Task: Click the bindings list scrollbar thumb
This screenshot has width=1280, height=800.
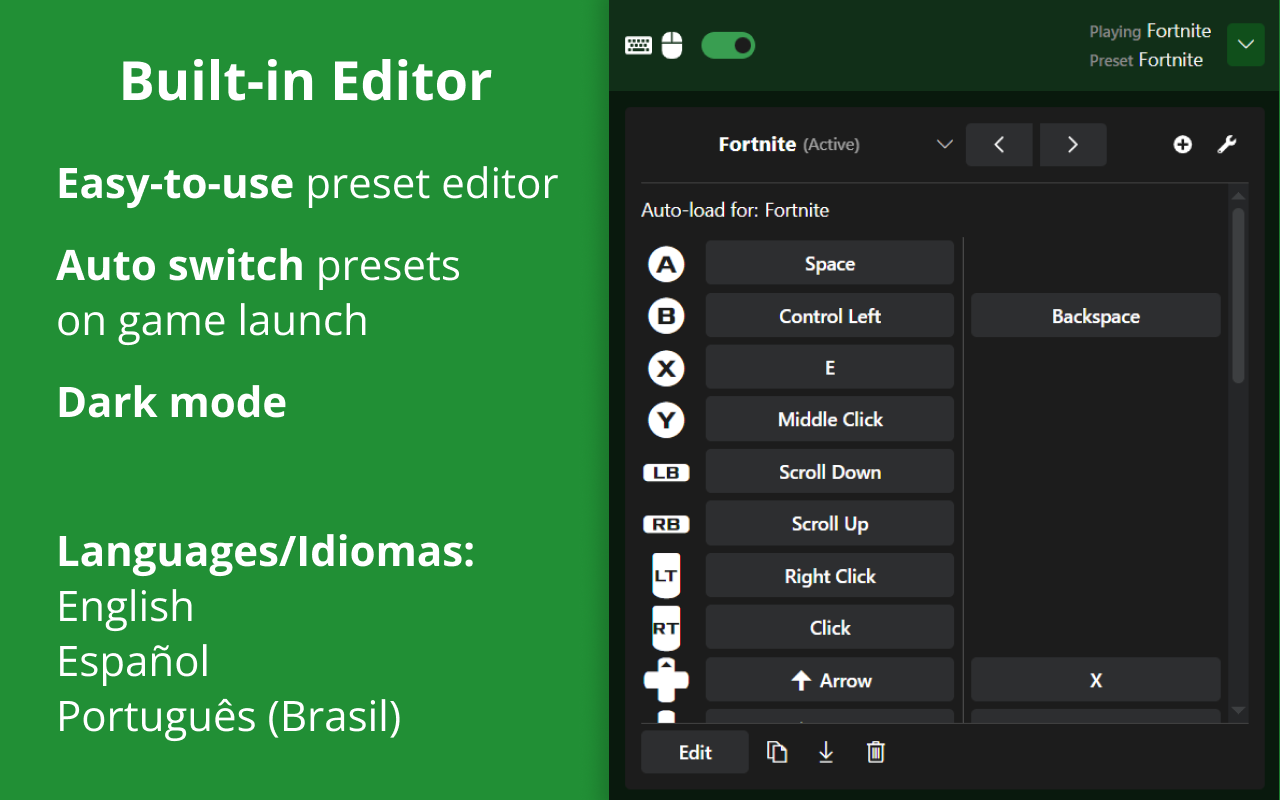Action: (x=1238, y=295)
